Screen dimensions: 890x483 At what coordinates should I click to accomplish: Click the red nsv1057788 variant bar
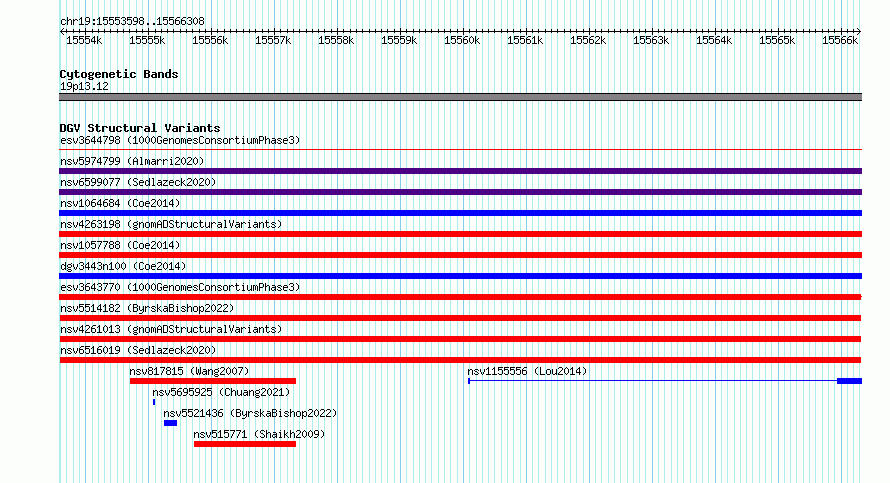[460, 255]
